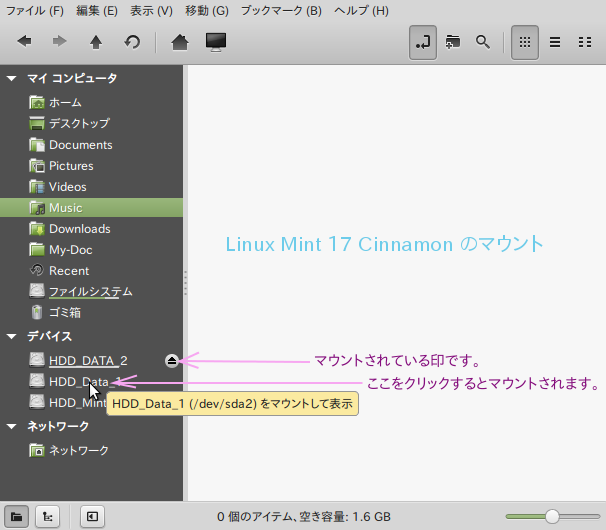Switch to compact view
This screenshot has width=606, height=530.
click(585, 42)
